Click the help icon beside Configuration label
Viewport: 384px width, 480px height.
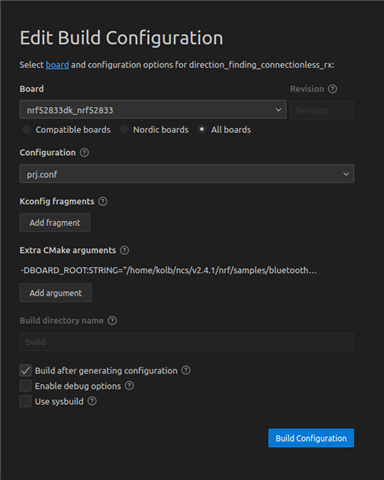[84, 153]
